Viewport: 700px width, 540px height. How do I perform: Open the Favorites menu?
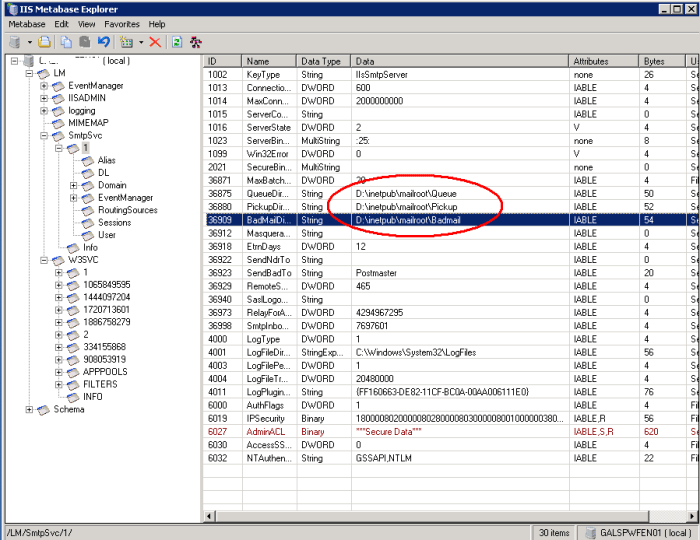tap(123, 24)
